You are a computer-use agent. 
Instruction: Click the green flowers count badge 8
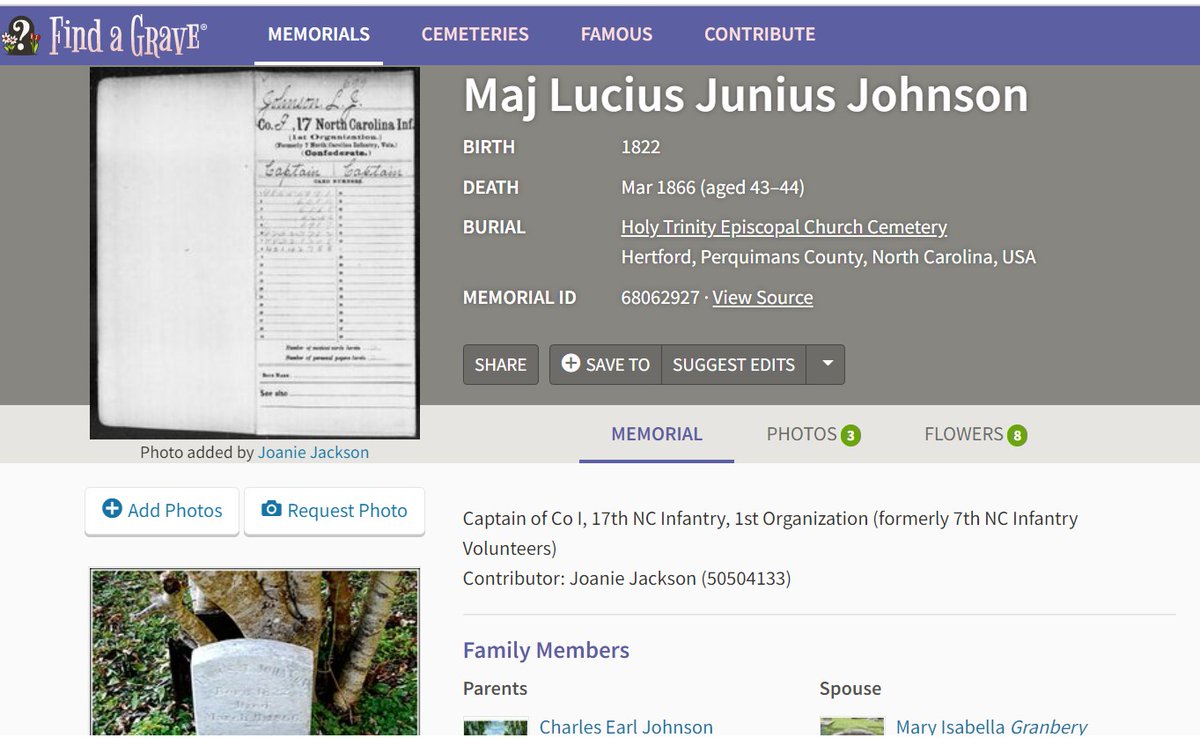[1017, 435]
